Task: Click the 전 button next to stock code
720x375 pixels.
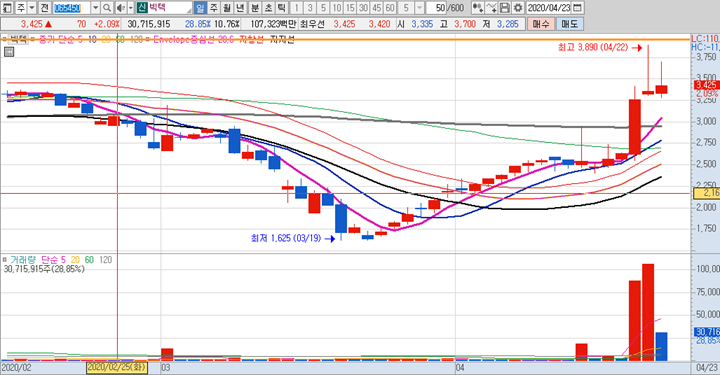Action: (44, 8)
